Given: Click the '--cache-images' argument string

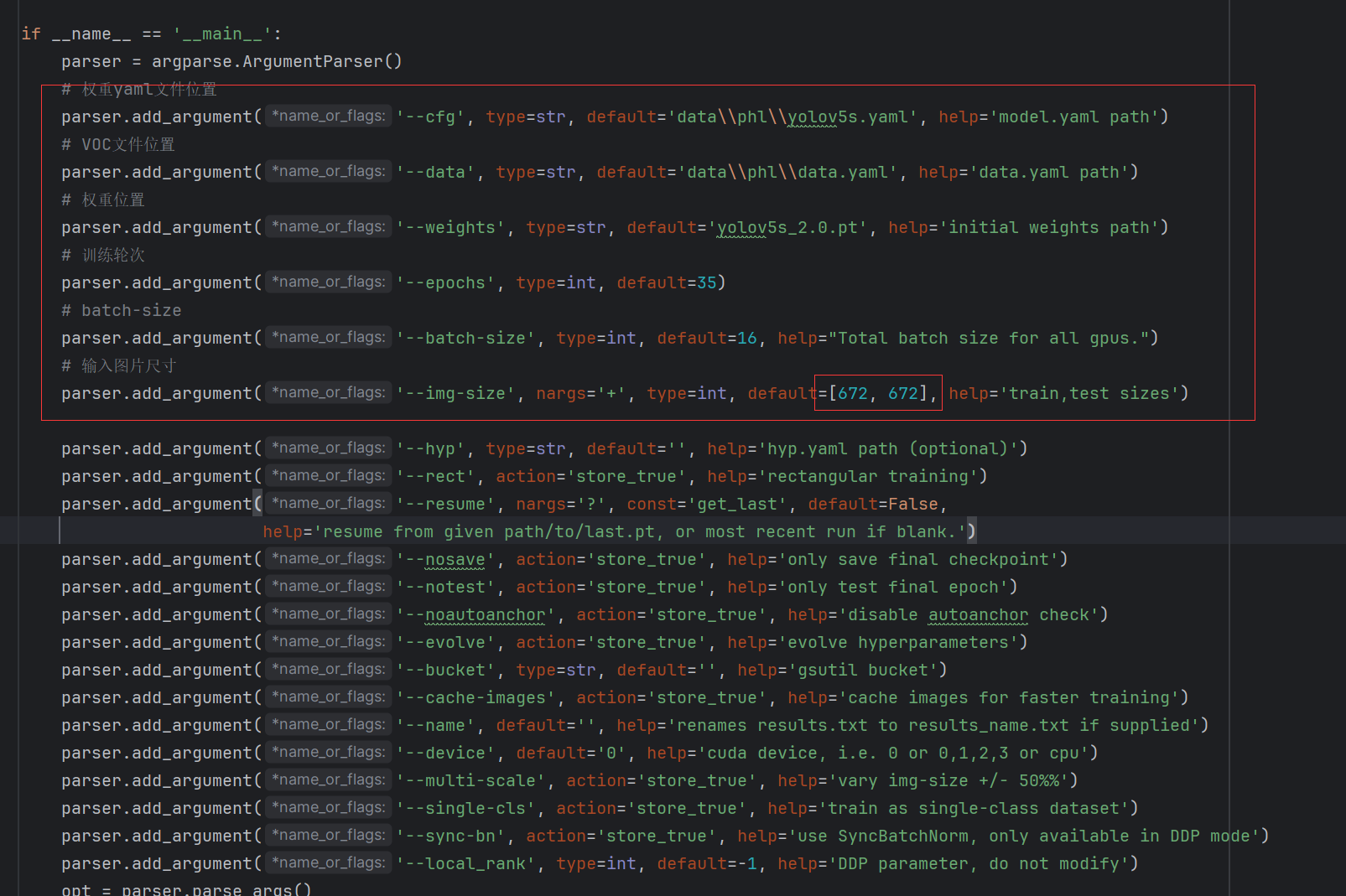Looking at the screenshot, I should (476, 697).
